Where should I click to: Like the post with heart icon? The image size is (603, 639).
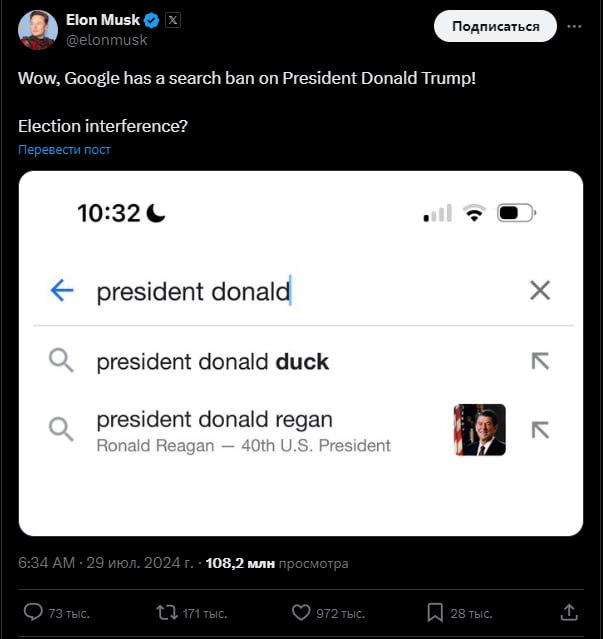click(x=300, y=612)
